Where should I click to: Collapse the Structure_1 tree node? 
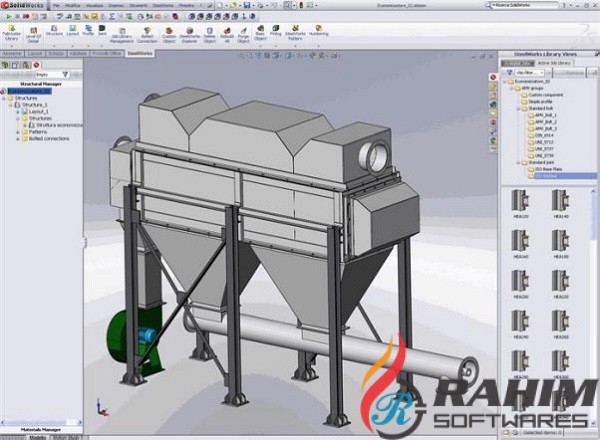(11, 105)
